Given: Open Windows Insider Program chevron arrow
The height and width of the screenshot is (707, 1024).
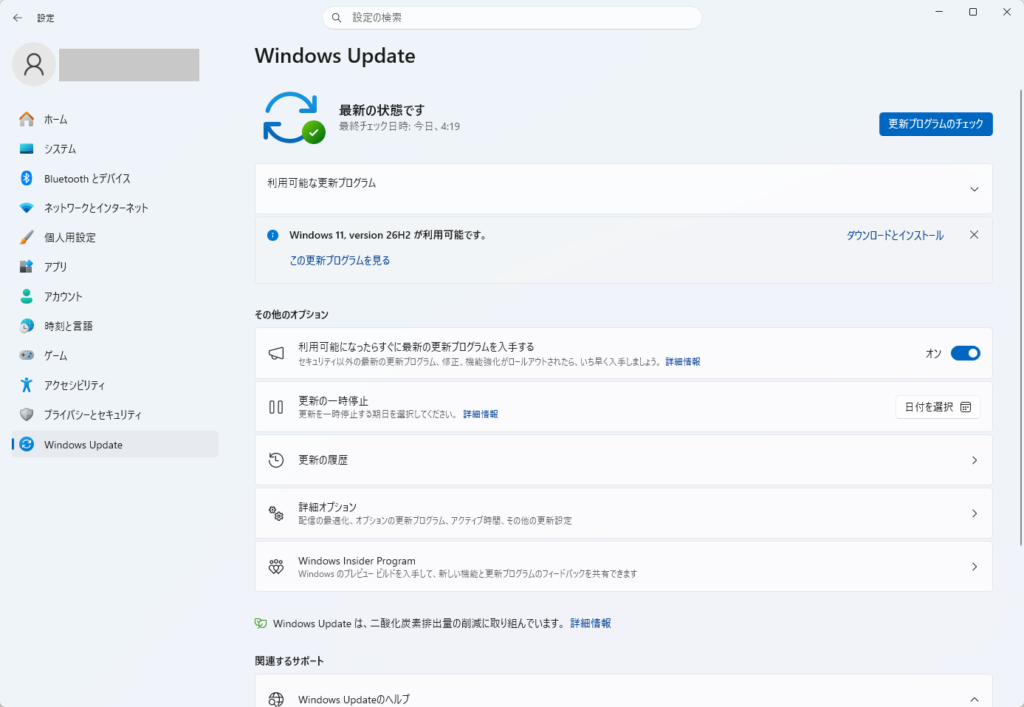Looking at the screenshot, I should coord(974,567).
